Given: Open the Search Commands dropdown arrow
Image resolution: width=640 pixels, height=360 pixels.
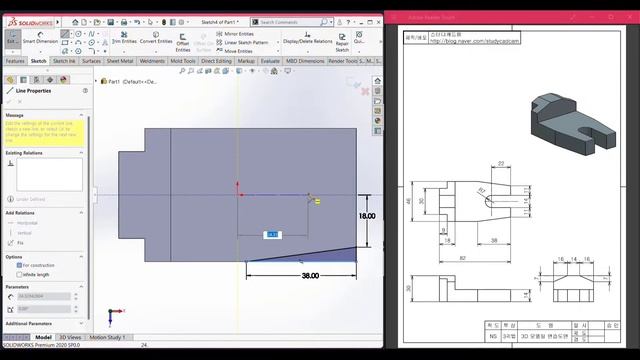Looking at the screenshot, I should 331,22.
